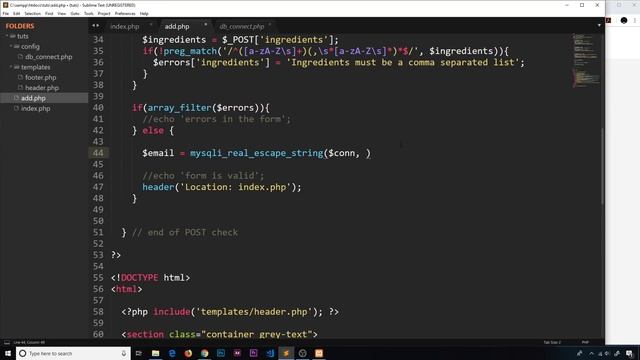Toggle the status bar panel switcher icon
The width and height of the screenshot is (640, 360).
(7, 342)
